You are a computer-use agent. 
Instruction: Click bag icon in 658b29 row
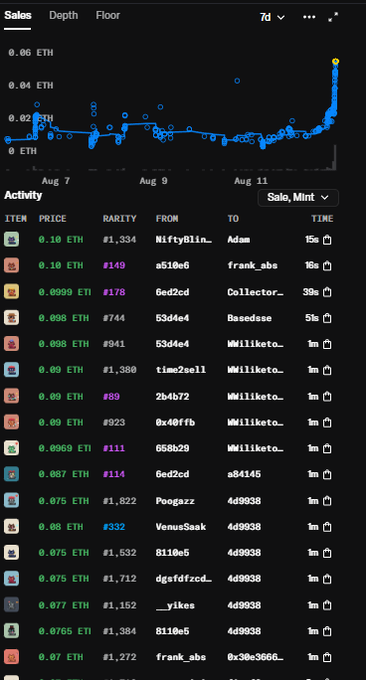327,448
